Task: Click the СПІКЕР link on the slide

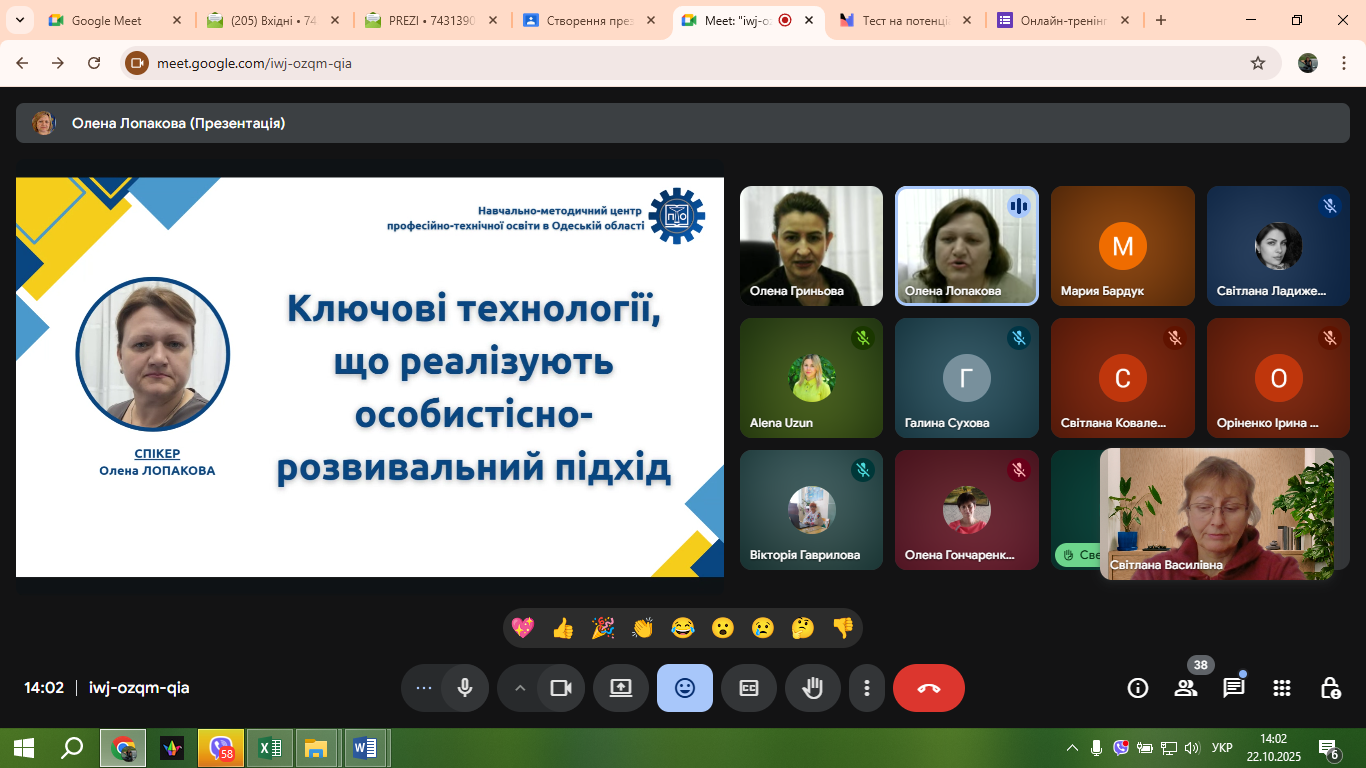Action: pos(157,453)
